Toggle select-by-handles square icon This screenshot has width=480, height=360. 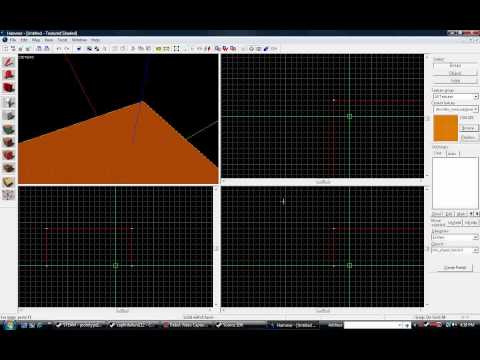click(x=176, y=49)
